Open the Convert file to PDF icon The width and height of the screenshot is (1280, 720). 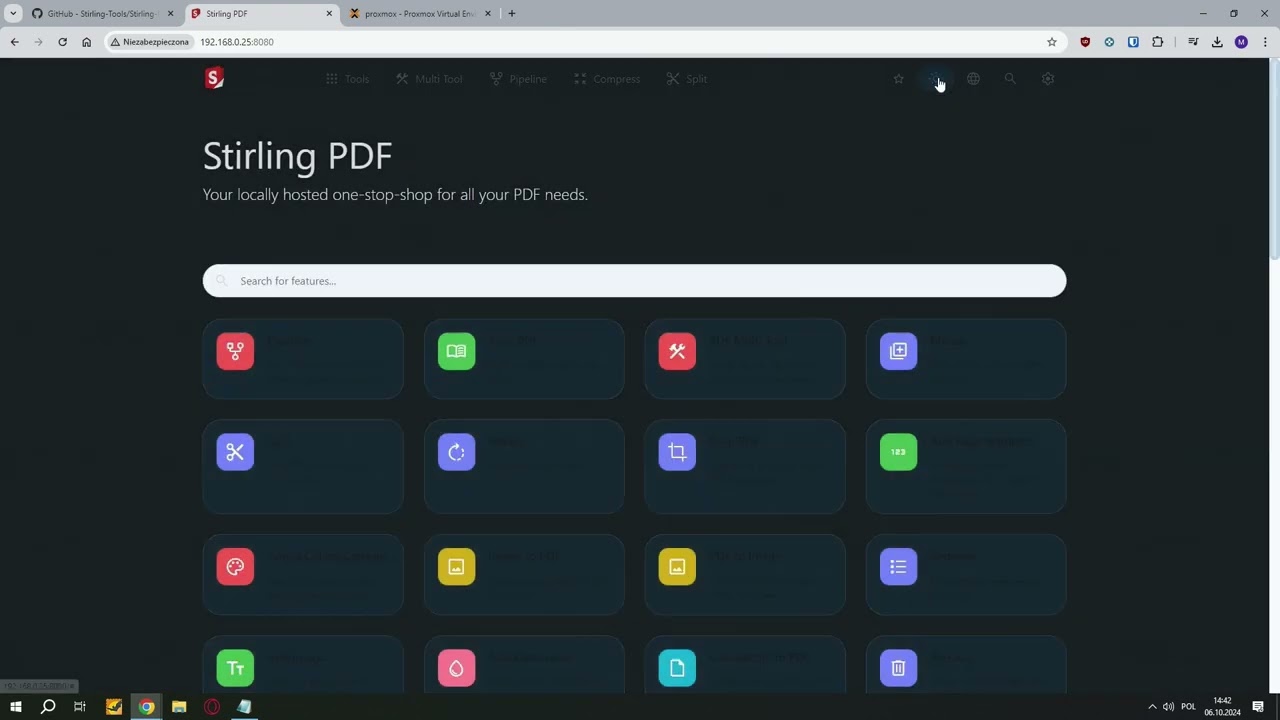(x=677, y=668)
